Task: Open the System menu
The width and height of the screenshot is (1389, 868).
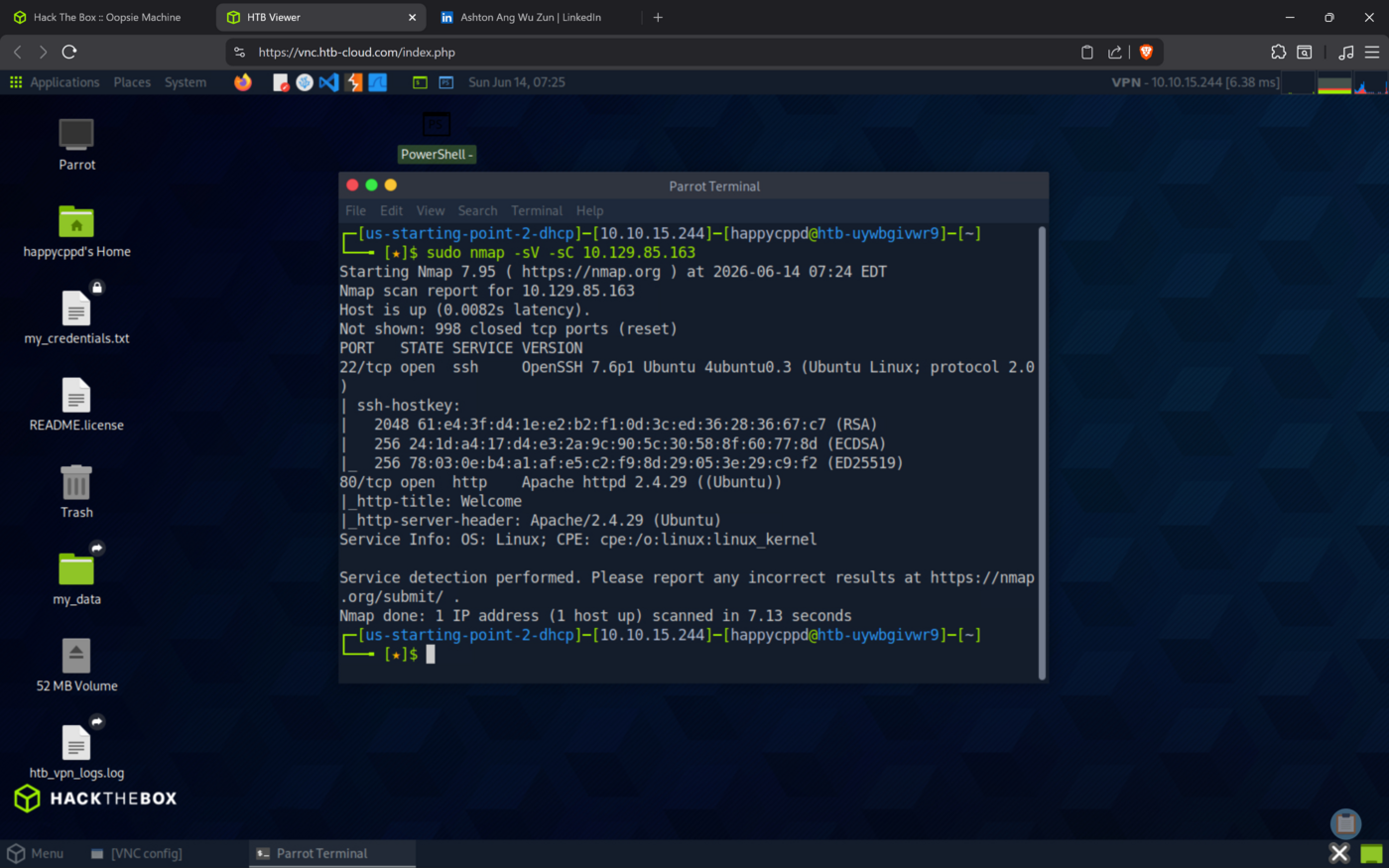Action: point(186,82)
